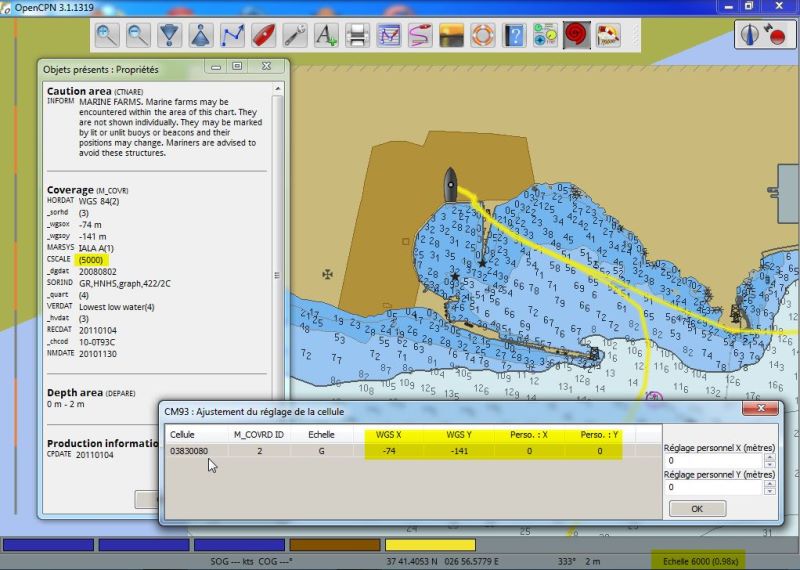The height and width of the screenshot is (570, 800).
Task: Toggle chart text A+ icon
Action: [326, 35]
